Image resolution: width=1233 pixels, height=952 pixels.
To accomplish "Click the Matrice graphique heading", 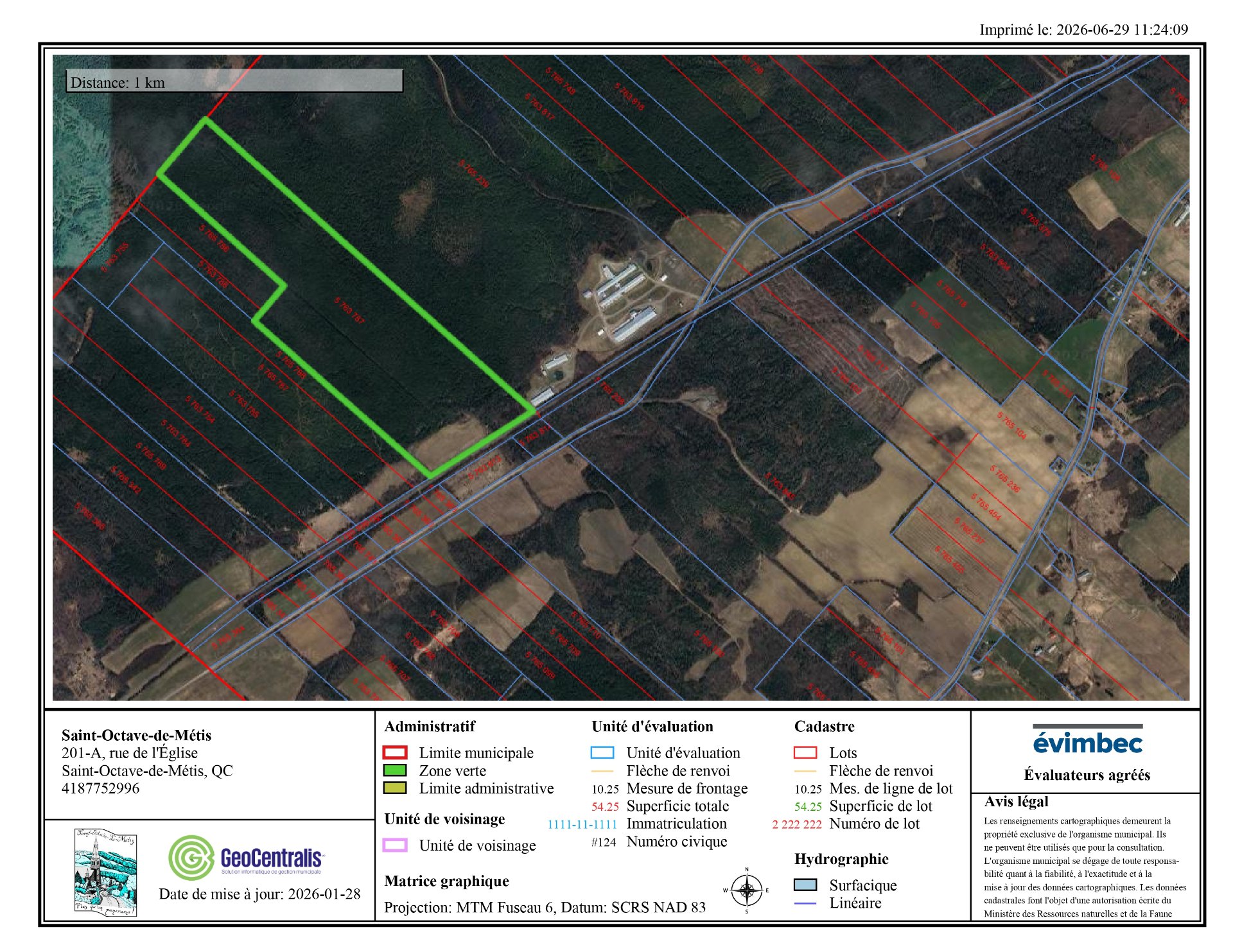I will 446,881.
